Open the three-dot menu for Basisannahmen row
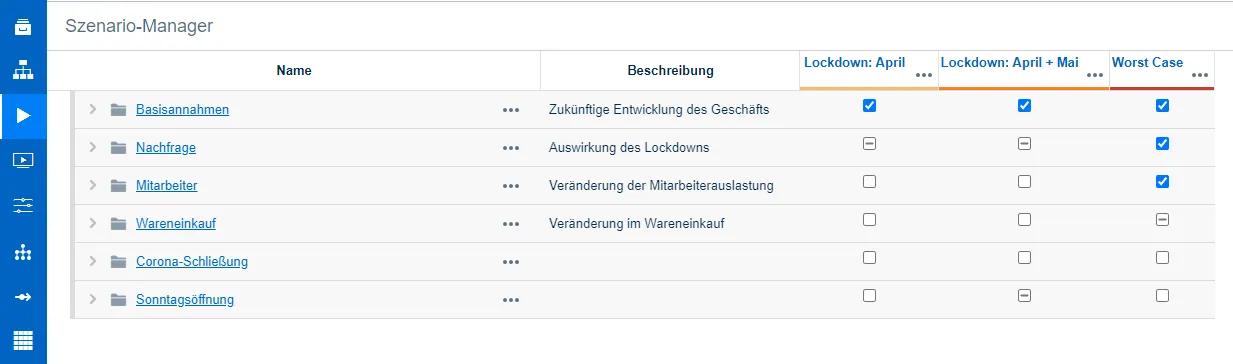This screenshot has height=364, width=1233. click(511, 110)
